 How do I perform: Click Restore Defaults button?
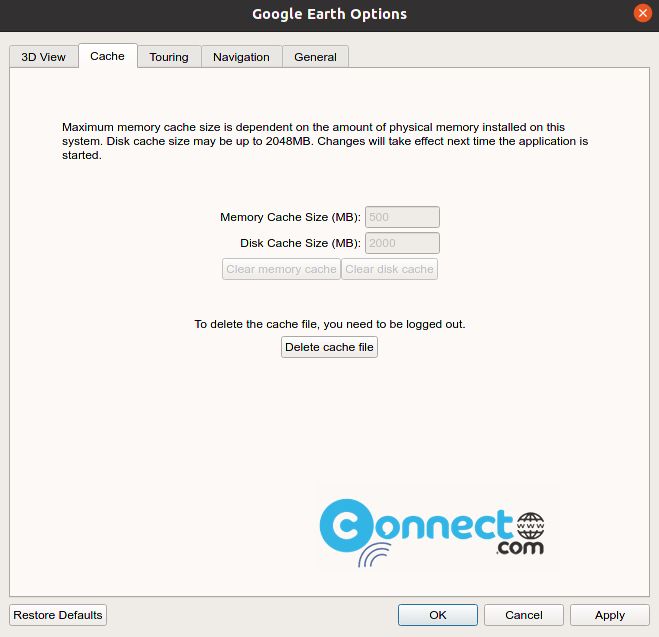pyautogui.click(x=58, y=615)
